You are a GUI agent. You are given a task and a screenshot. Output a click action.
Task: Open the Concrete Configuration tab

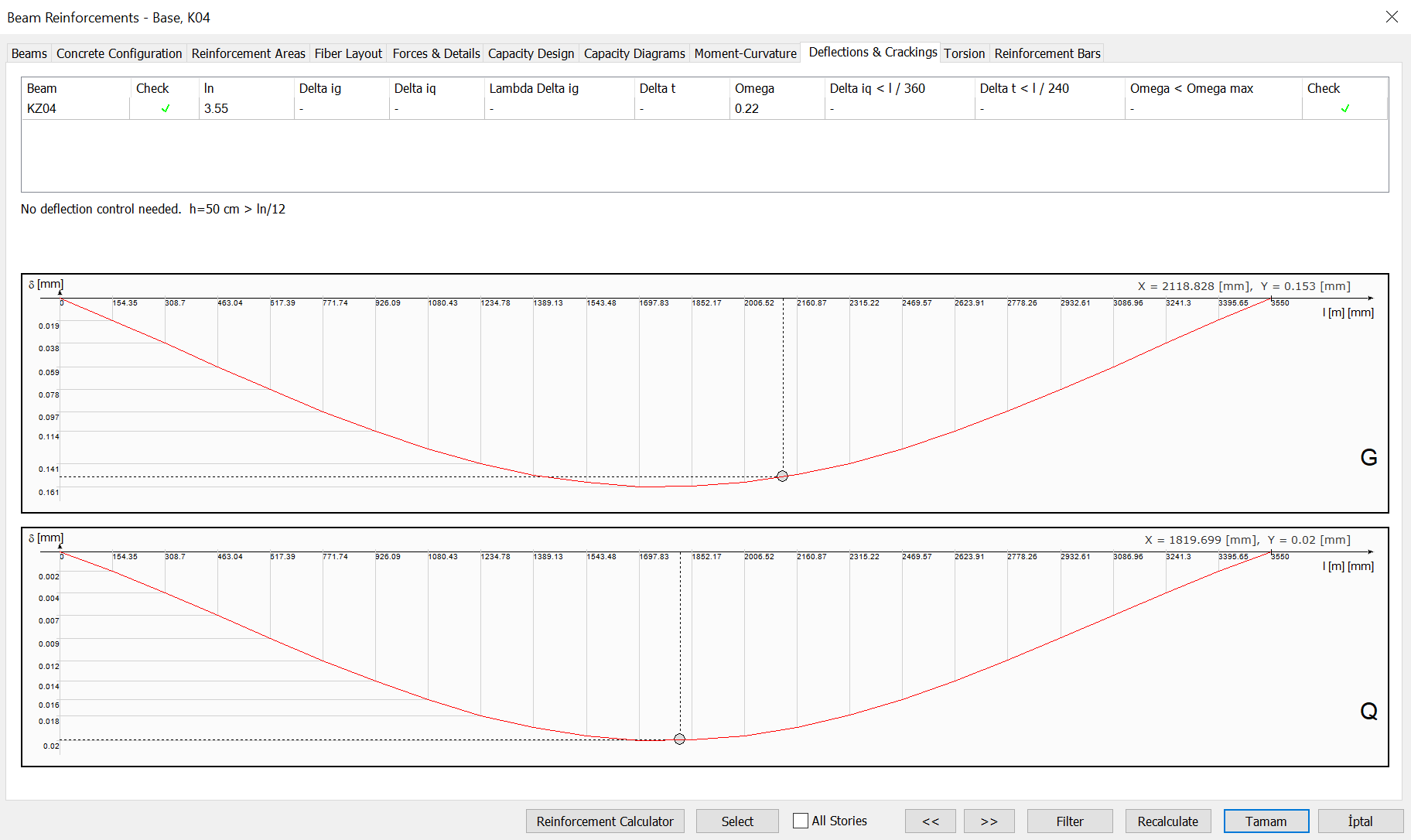(119, 53)
